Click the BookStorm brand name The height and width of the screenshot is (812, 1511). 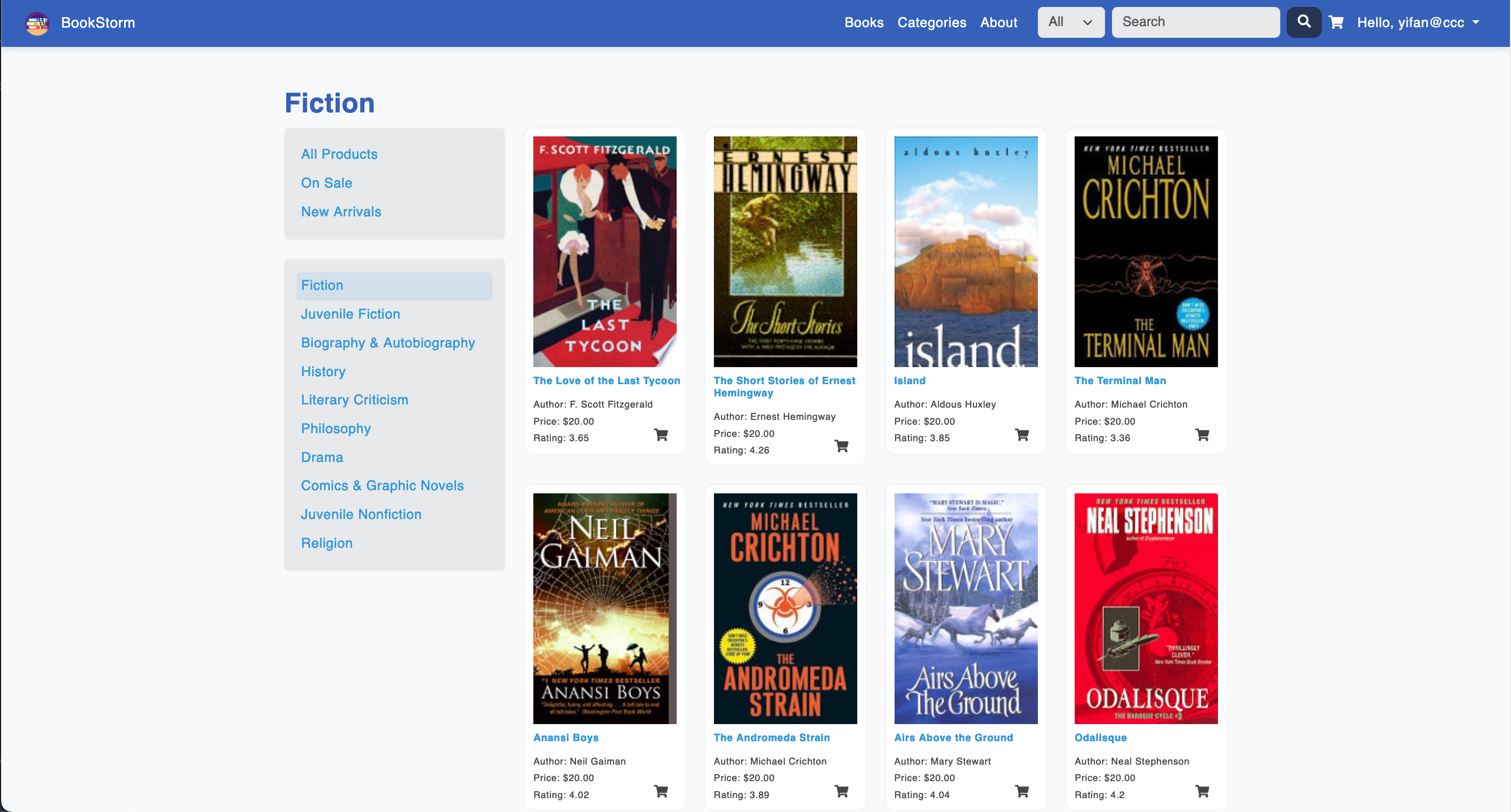tap(98, 22)
